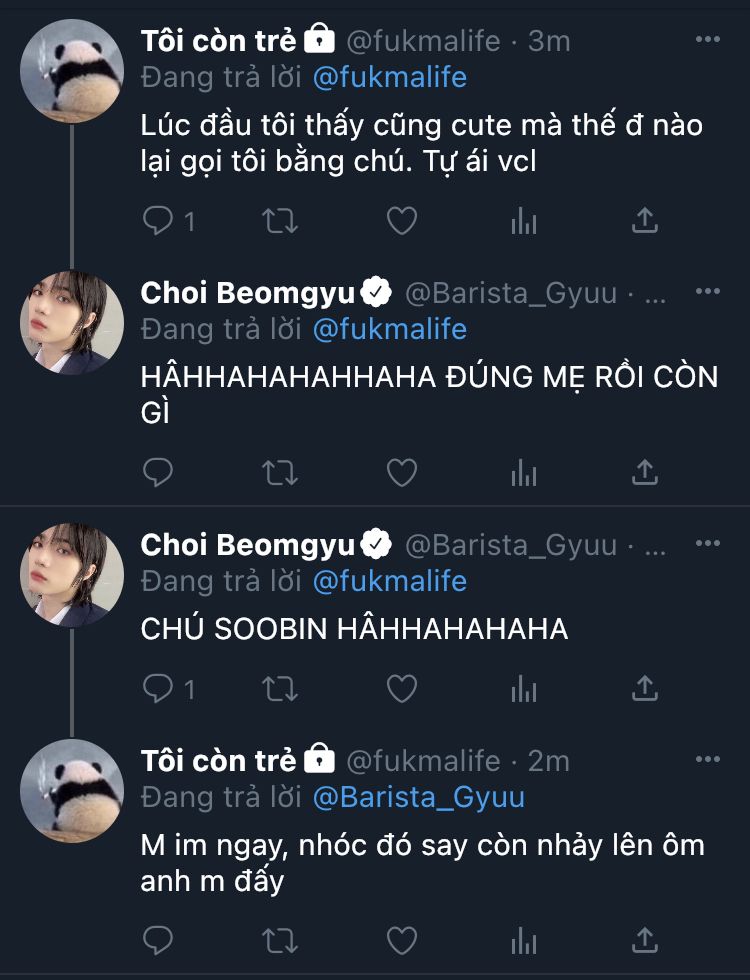
Task: Open more options on first tweet
Action: [707, 40]
